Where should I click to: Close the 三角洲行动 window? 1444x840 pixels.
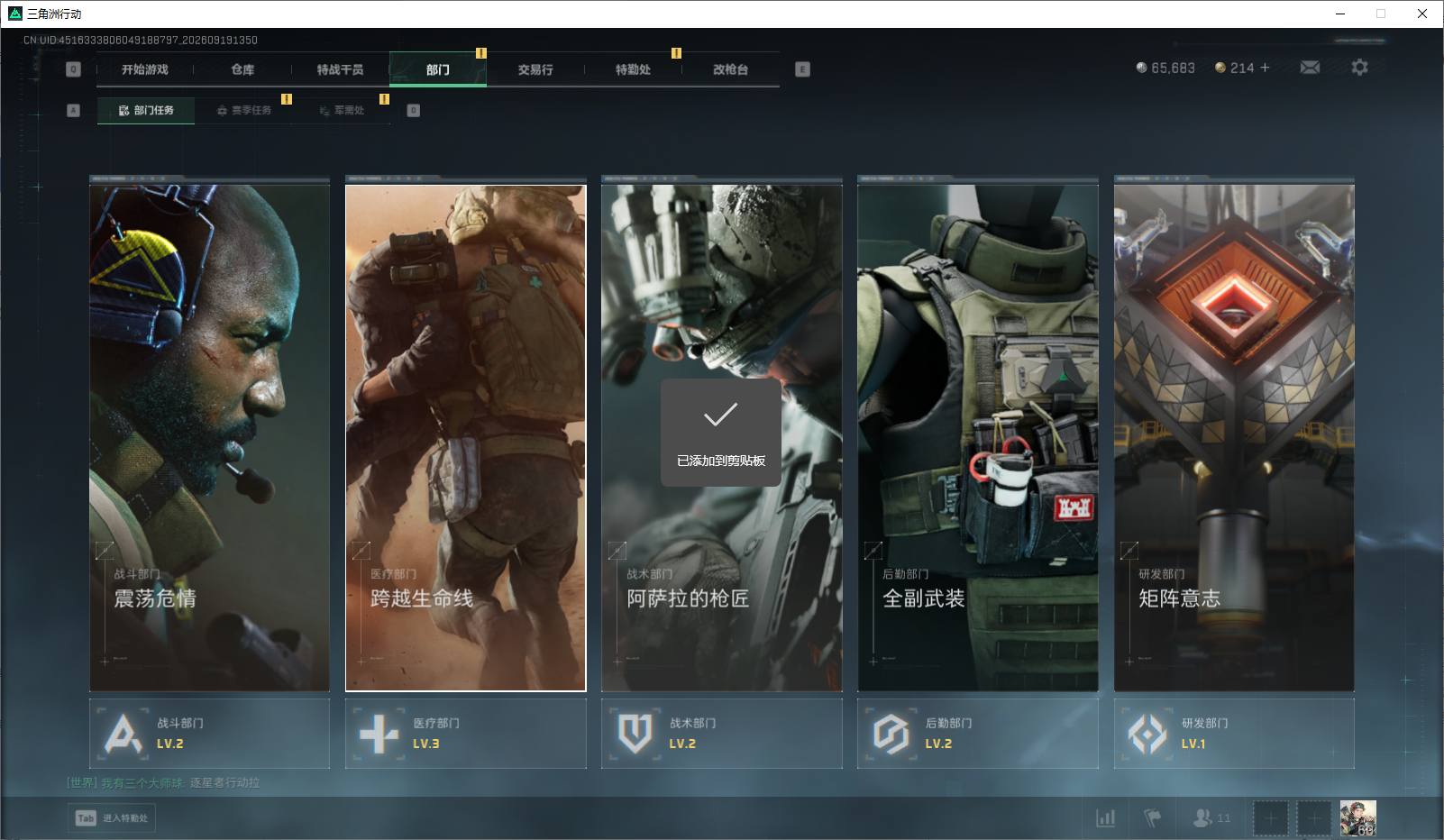[x=1422, y=14]
